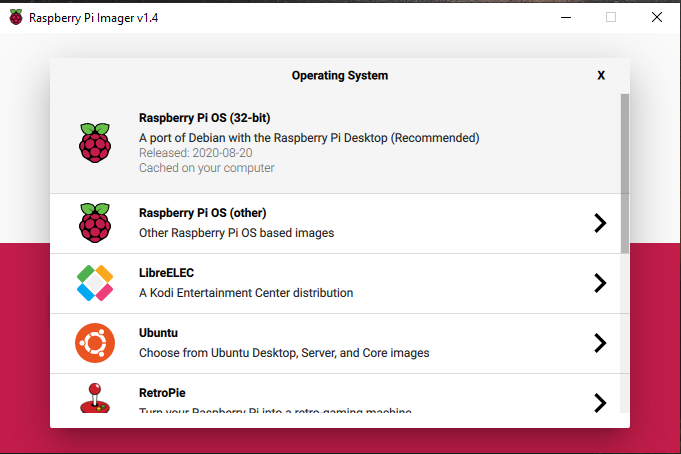Click the Raspberry Pi OS (32-bit) raspberry icon
The height and width of the screenshot is (454, 681).
tap(95, 143)
